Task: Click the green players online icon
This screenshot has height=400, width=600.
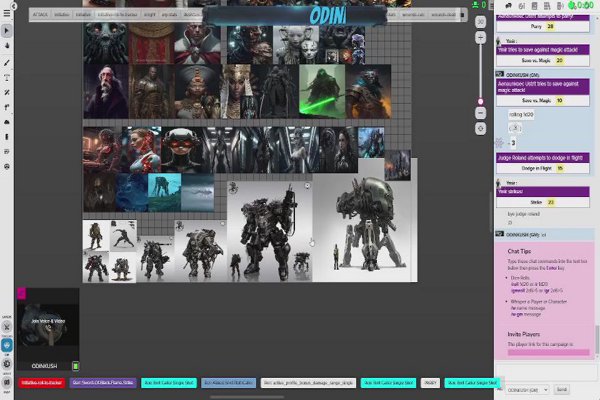Action: tap(476, 5)
